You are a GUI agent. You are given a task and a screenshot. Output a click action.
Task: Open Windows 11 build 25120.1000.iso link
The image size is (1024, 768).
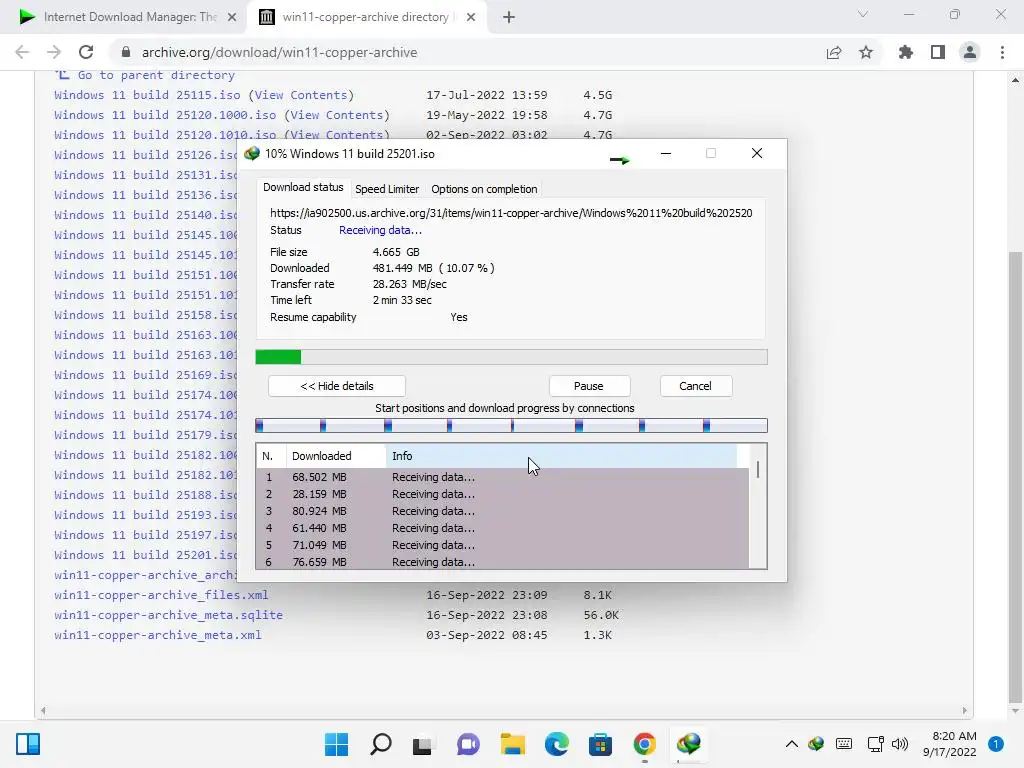point(165,115)
